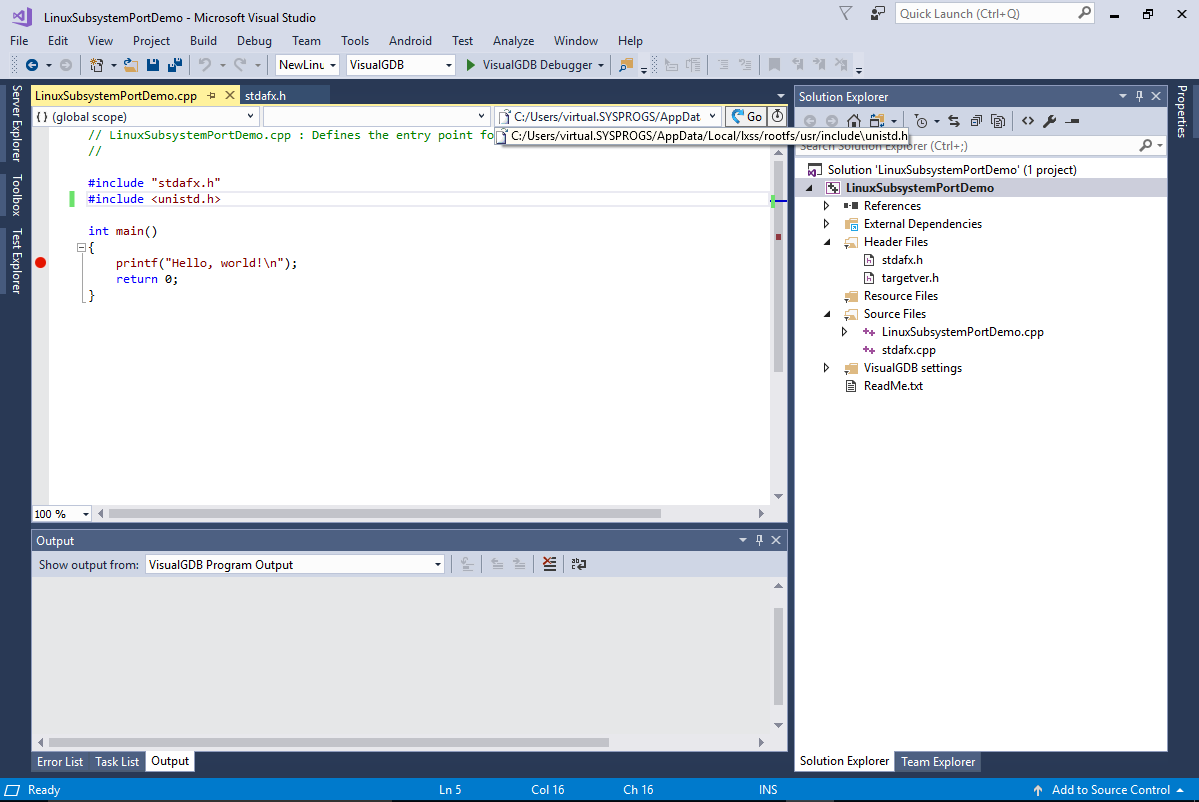Screen dimensions: 1199x802
Task: Open the Android menu
Action: click(x=410, y=41)
